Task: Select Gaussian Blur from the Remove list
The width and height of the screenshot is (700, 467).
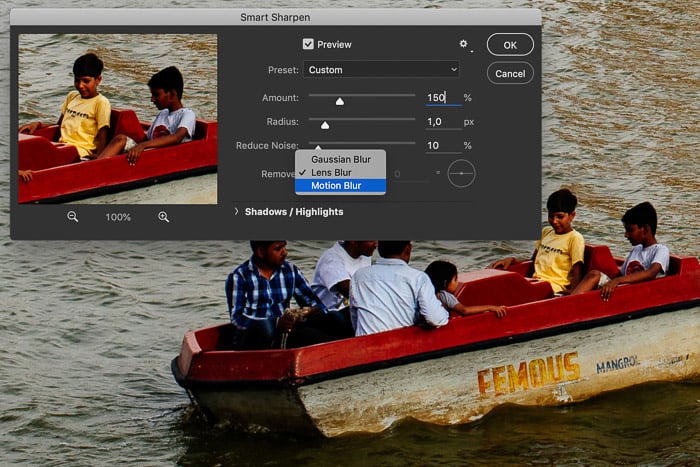Action: [x=340, y=159]
